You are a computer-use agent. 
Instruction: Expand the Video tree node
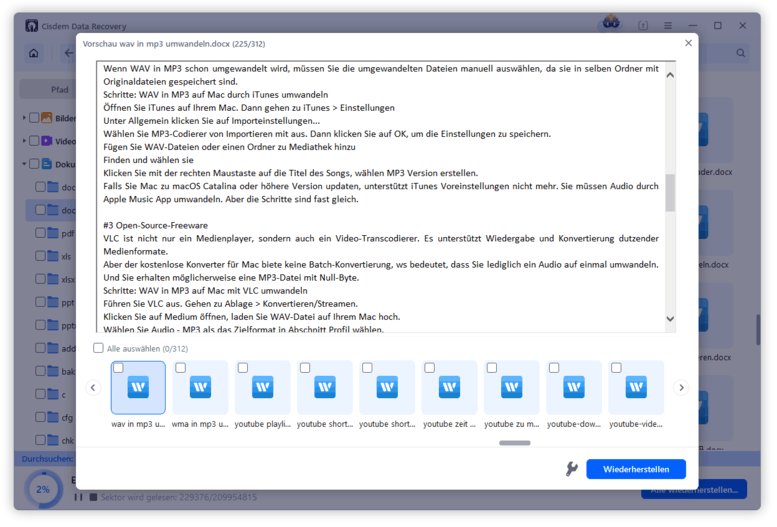24,141
